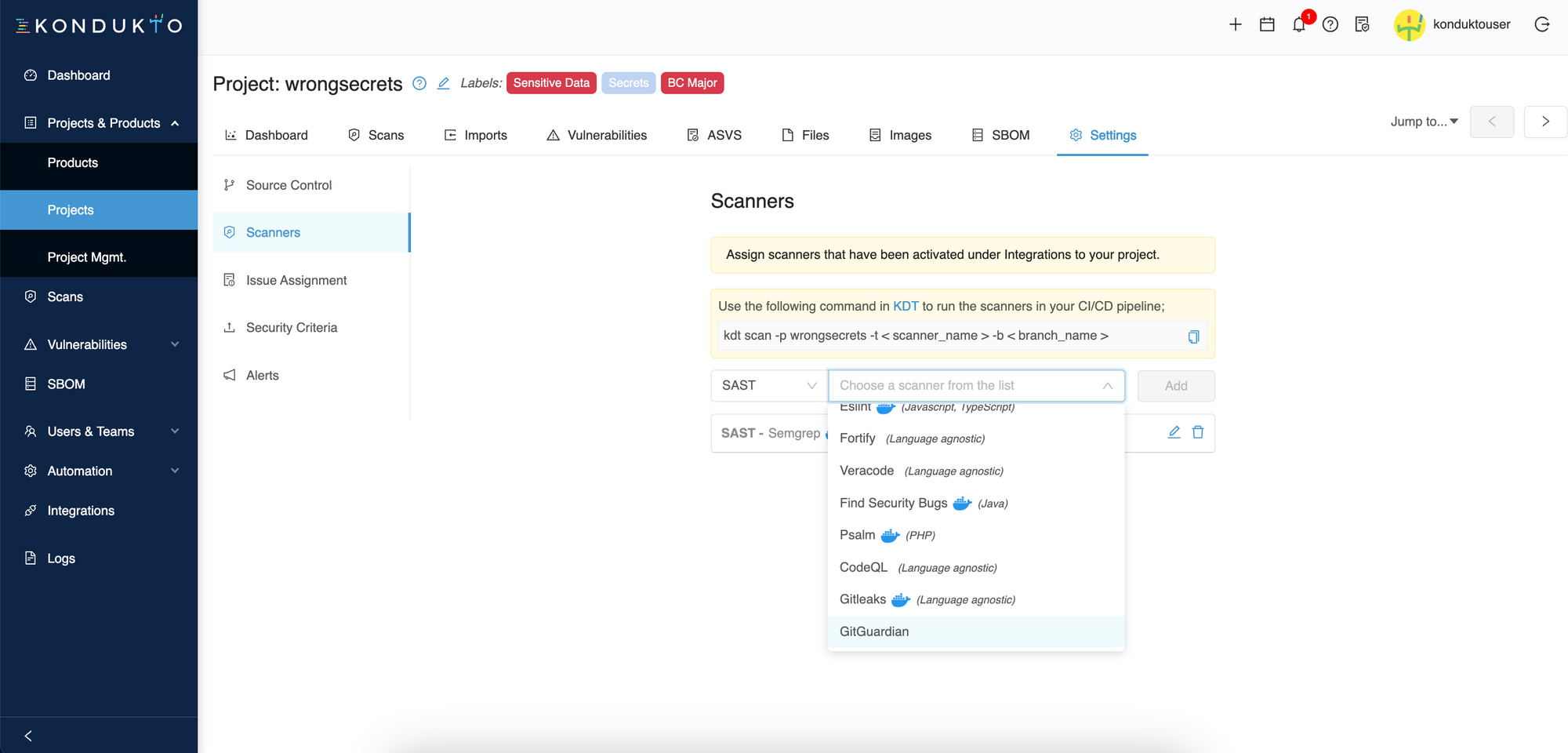Collapse the sidebar with bottom arrow
Image resolution: width=1568 pixels, height=753 pixels.
(x=28, y=736)
